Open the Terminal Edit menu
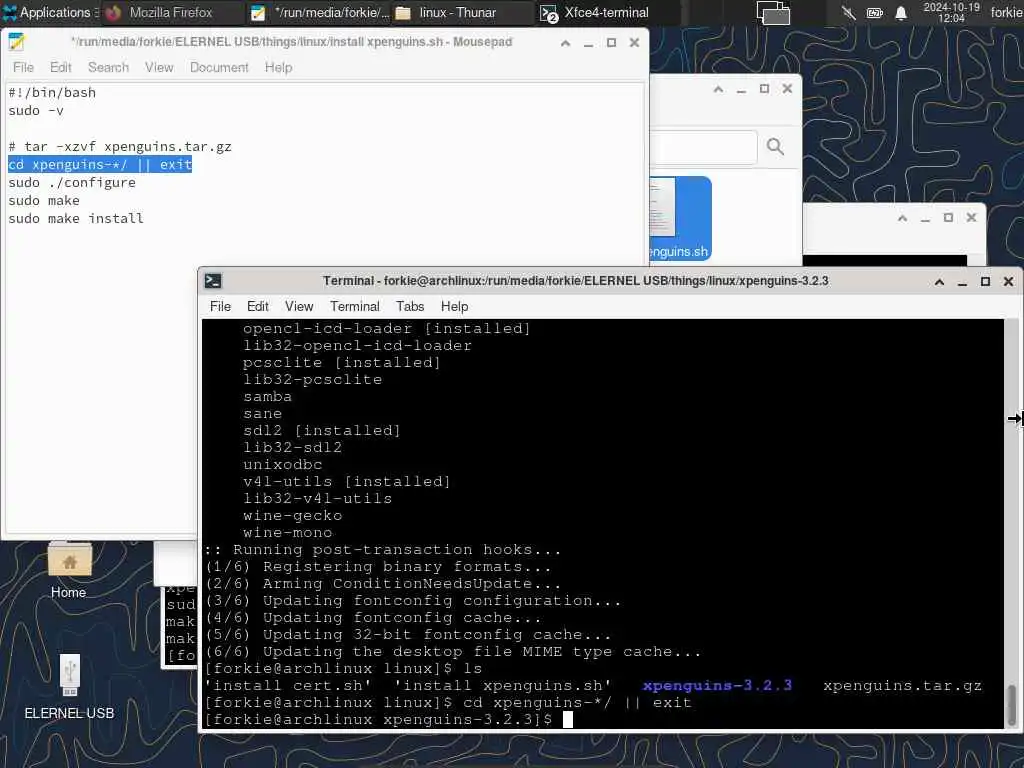 coord(257,306)
